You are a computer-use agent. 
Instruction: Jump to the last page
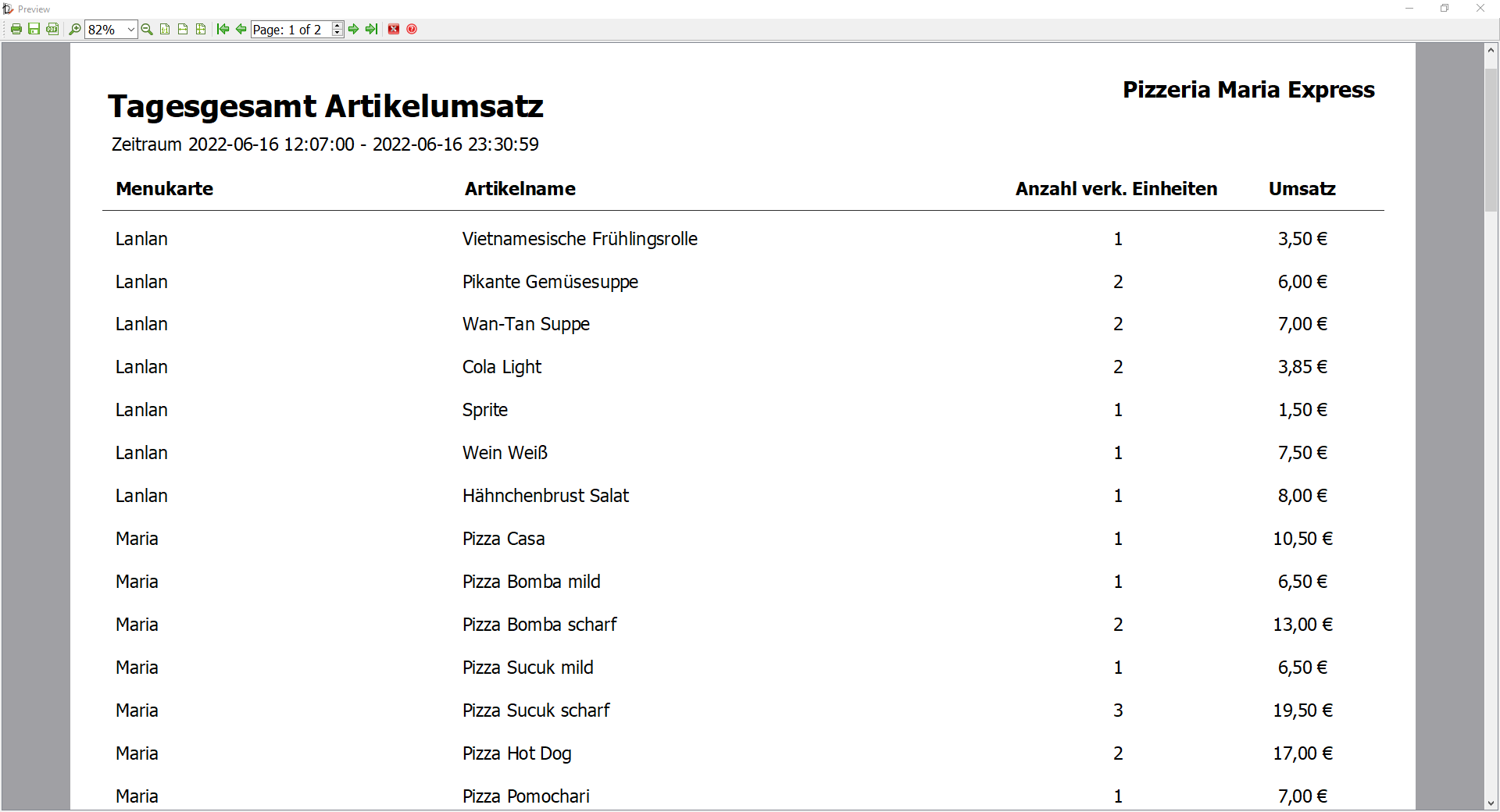(372, 29)
